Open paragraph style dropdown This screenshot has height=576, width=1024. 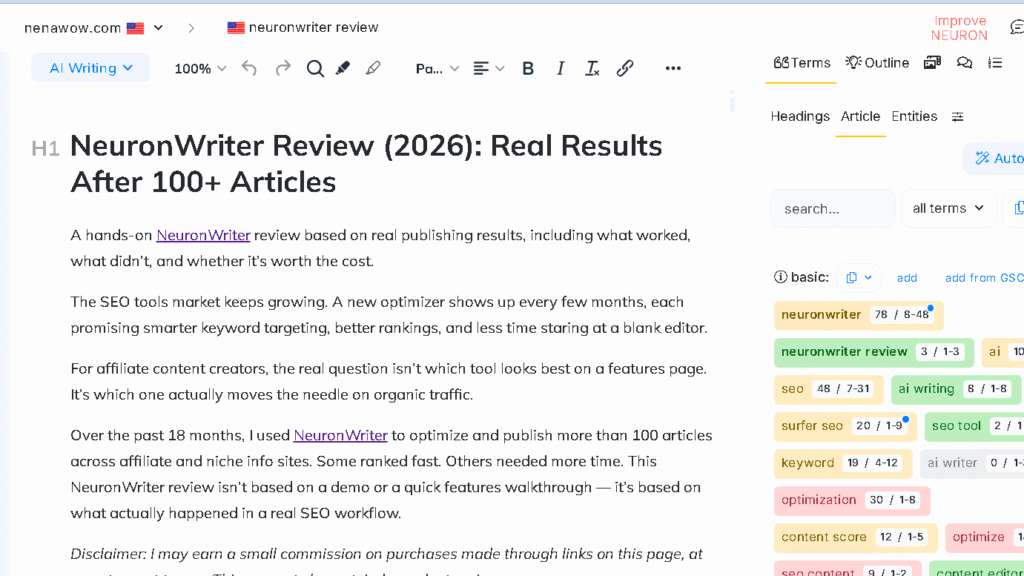[x=437, y=68]
